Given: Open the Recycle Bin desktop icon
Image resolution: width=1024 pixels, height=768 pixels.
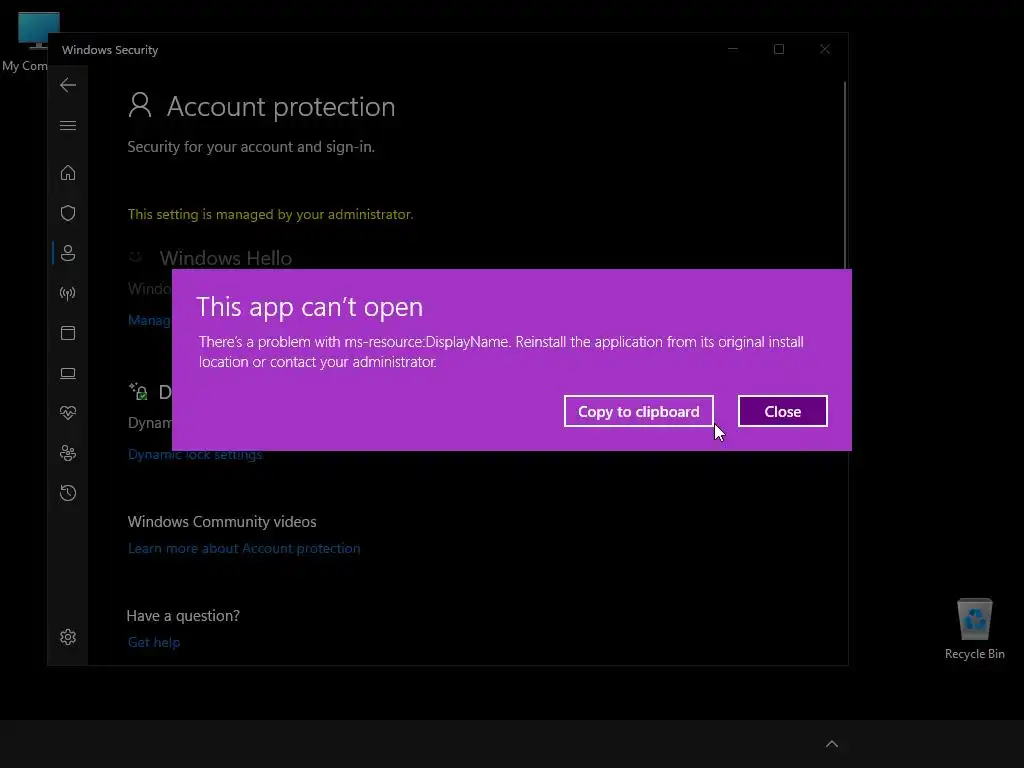Looking at the screenshot, I should 974,629.
